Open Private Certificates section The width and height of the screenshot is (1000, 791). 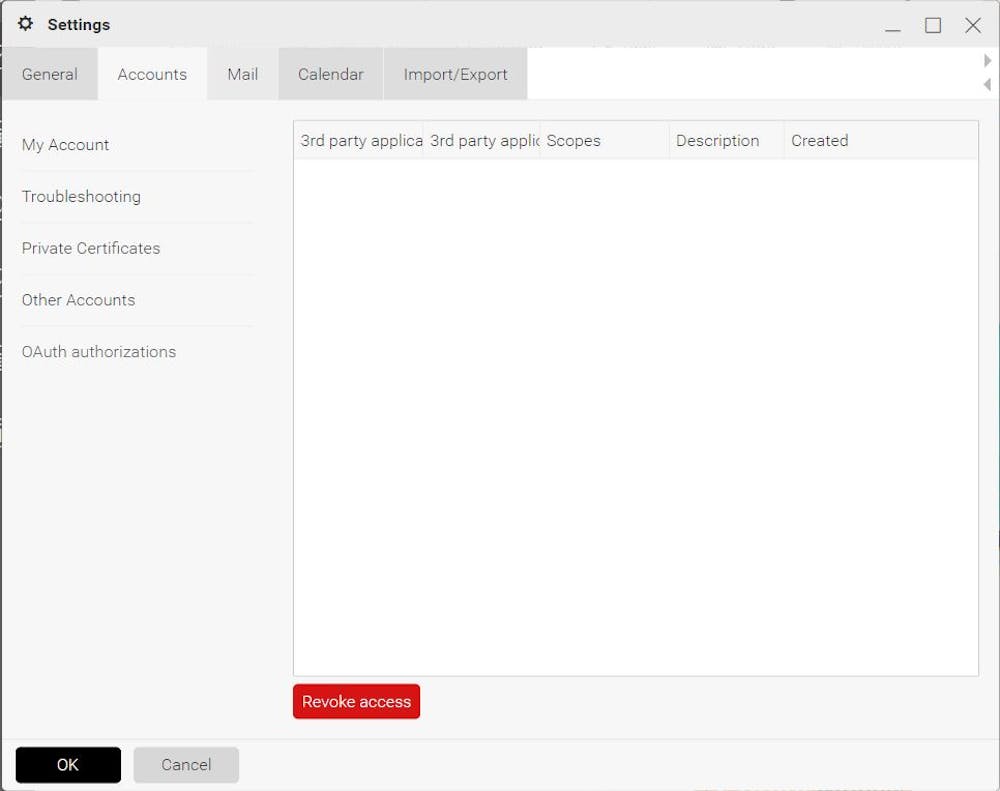137,248
